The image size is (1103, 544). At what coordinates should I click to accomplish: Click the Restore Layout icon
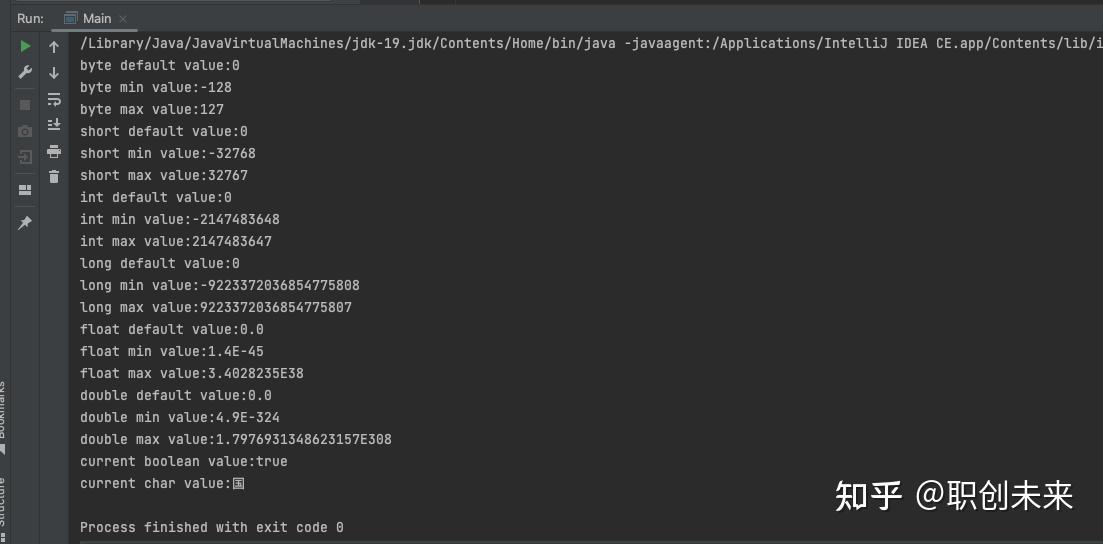(x=25, y=190)
